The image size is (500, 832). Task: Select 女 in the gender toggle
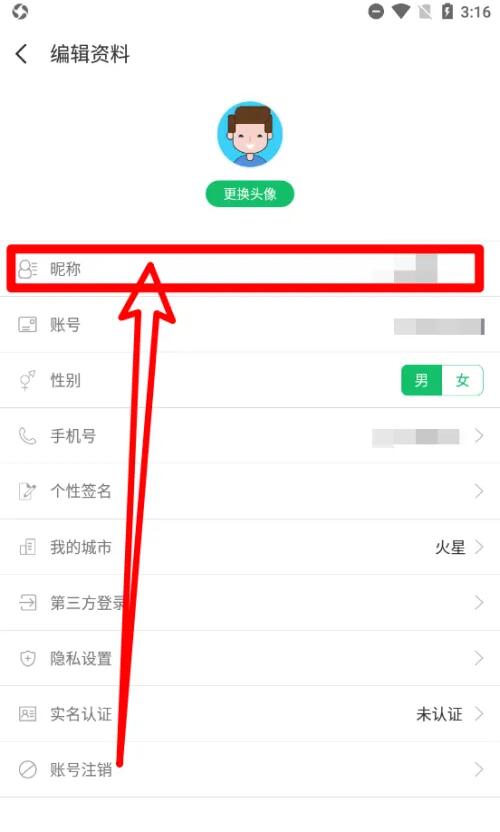pos(462,380)
